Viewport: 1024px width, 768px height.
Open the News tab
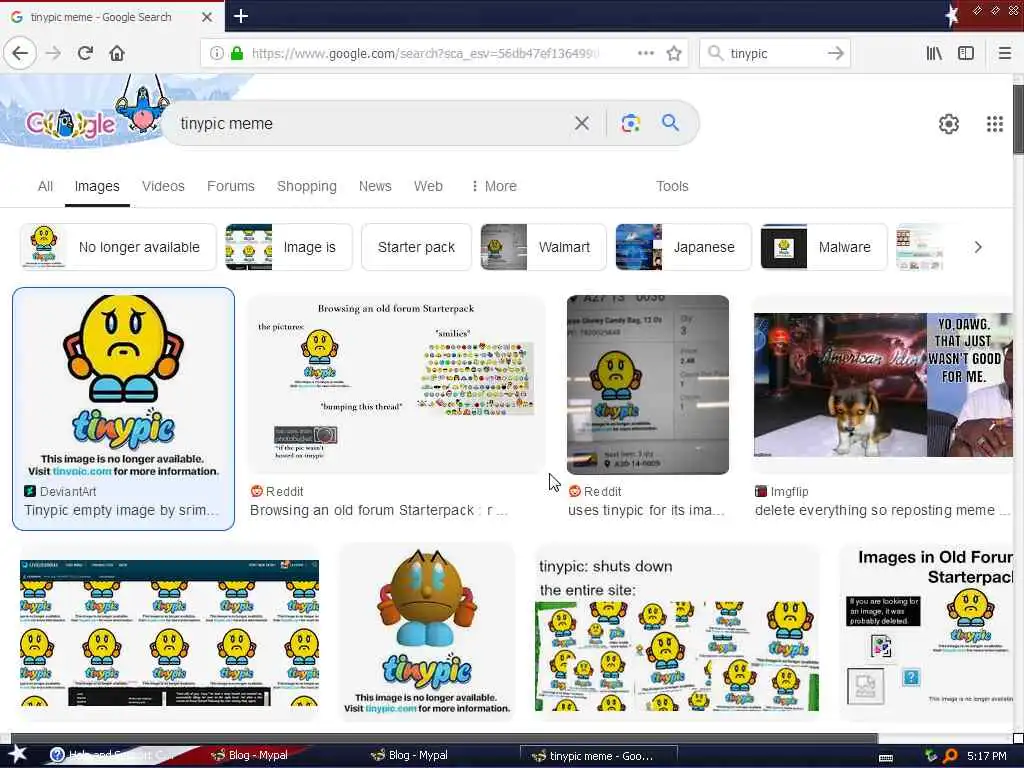point(375,186)
